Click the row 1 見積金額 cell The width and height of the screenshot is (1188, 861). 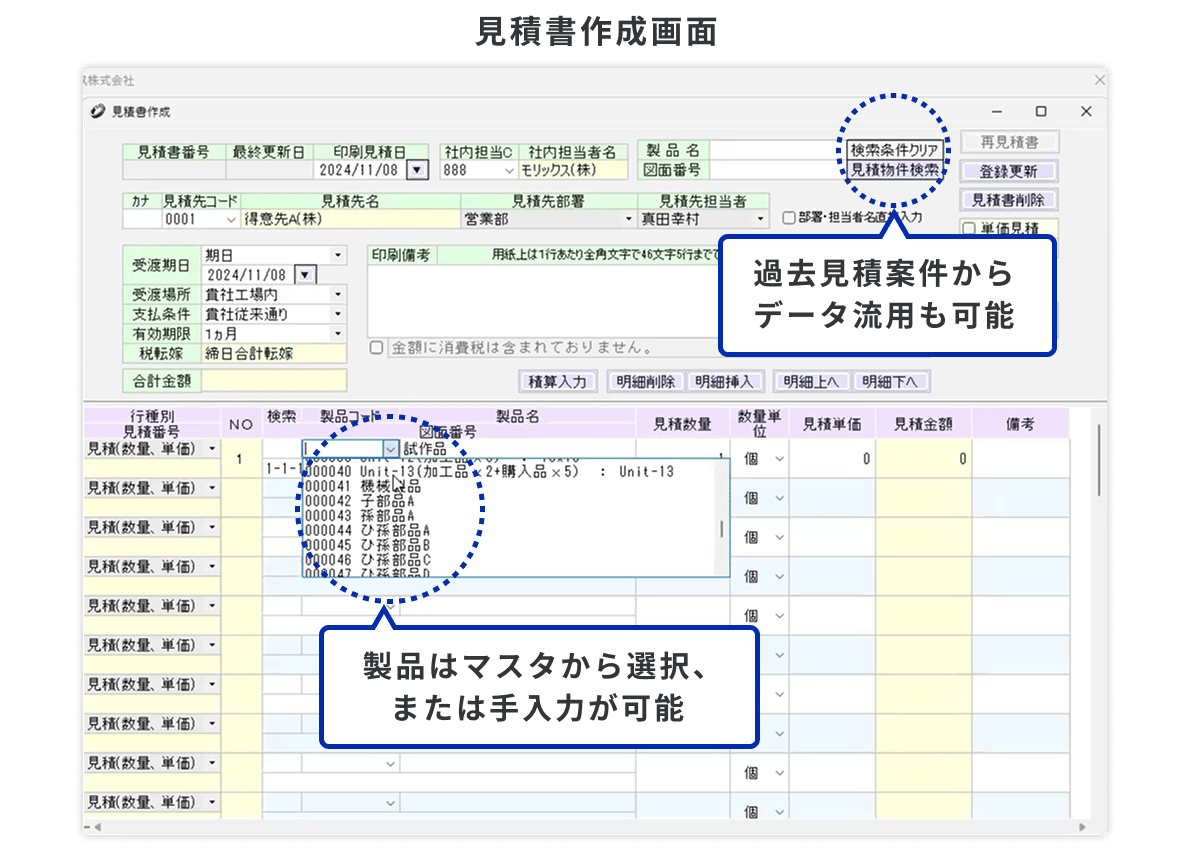point(924,459)
